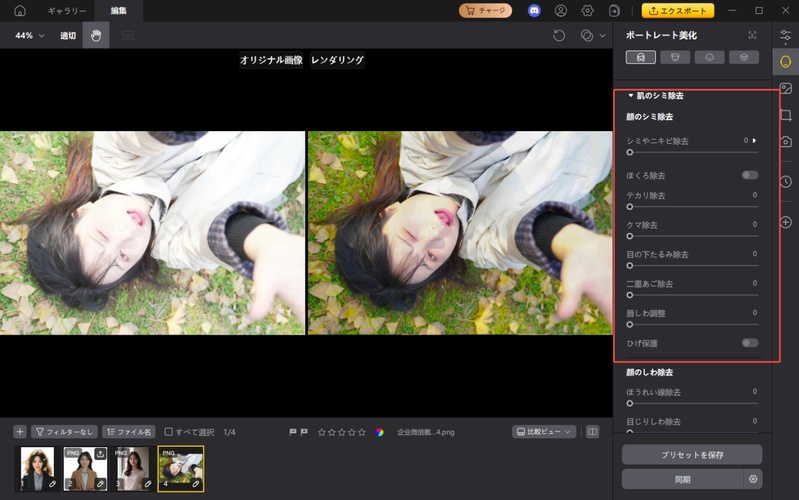Click the fullscreen expand icon in ポートレート美化
The height and width of the screenshot is (500, 799).
click(752, 35)
